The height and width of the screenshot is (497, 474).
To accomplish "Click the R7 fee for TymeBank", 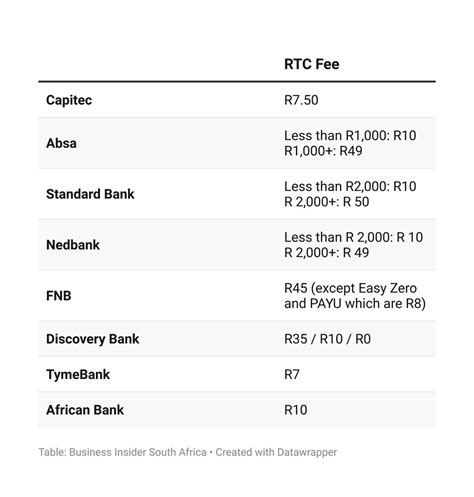I will 292,374.
